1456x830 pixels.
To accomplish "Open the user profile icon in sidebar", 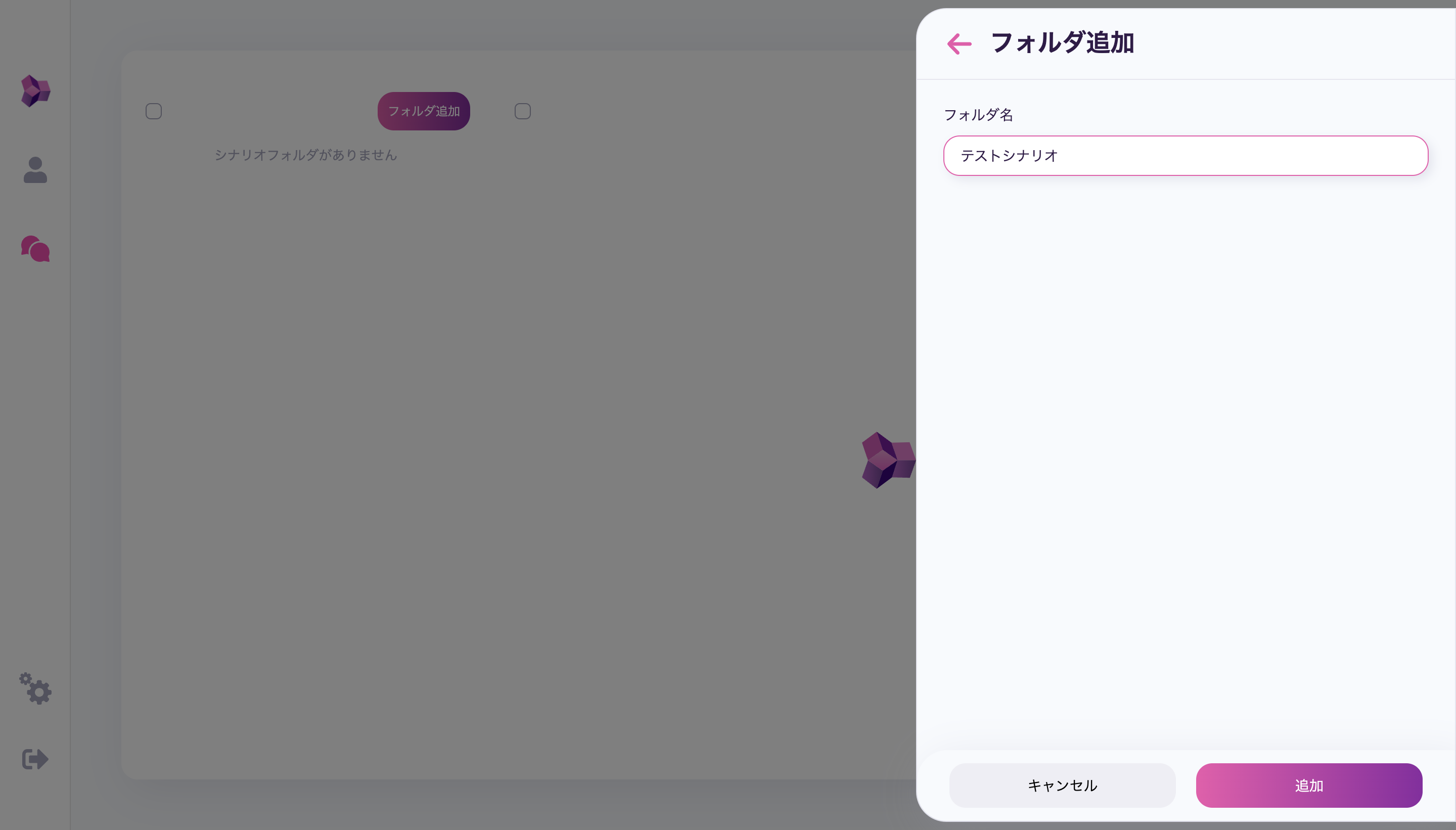I will [x=35, y=170].
